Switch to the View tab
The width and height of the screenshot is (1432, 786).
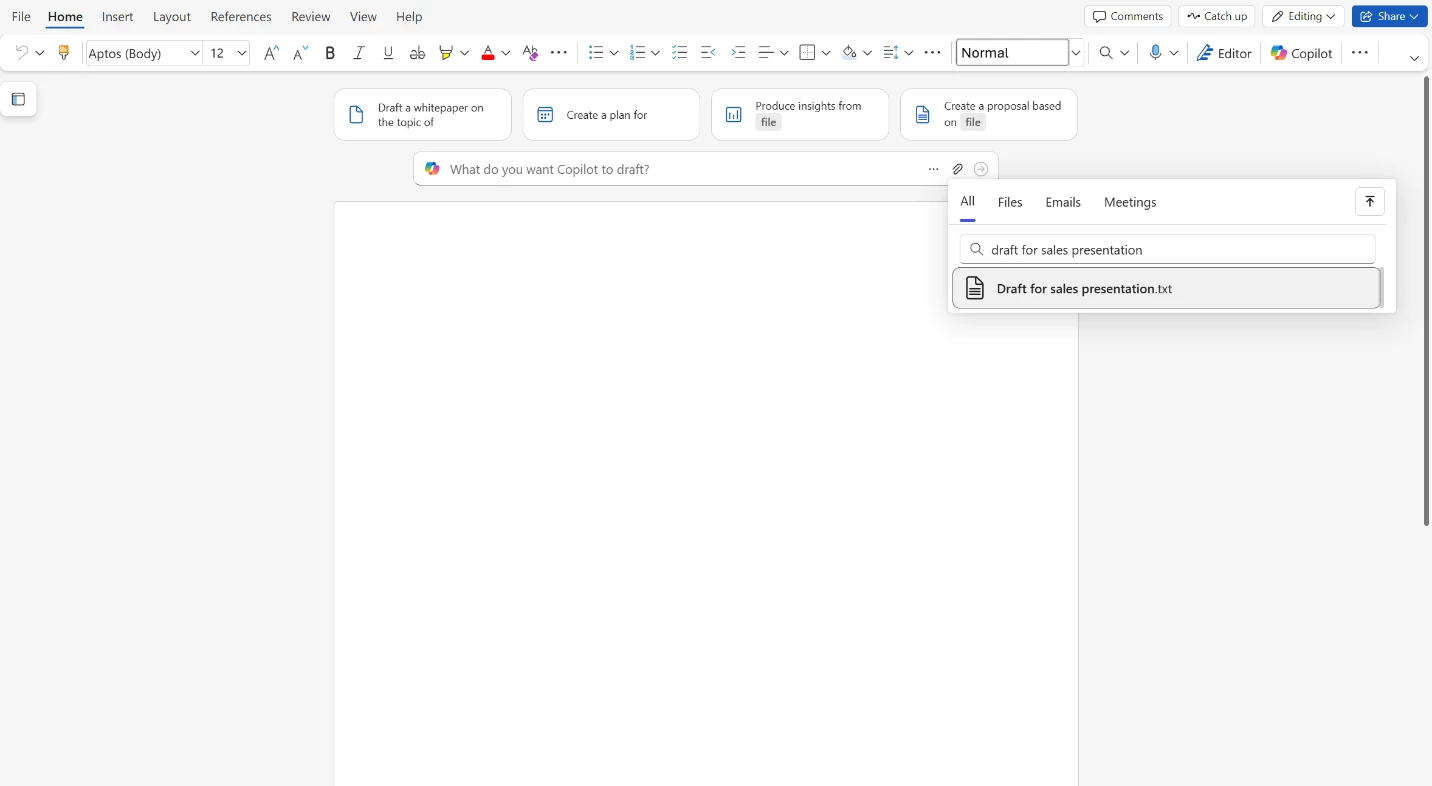coord(364,17)
